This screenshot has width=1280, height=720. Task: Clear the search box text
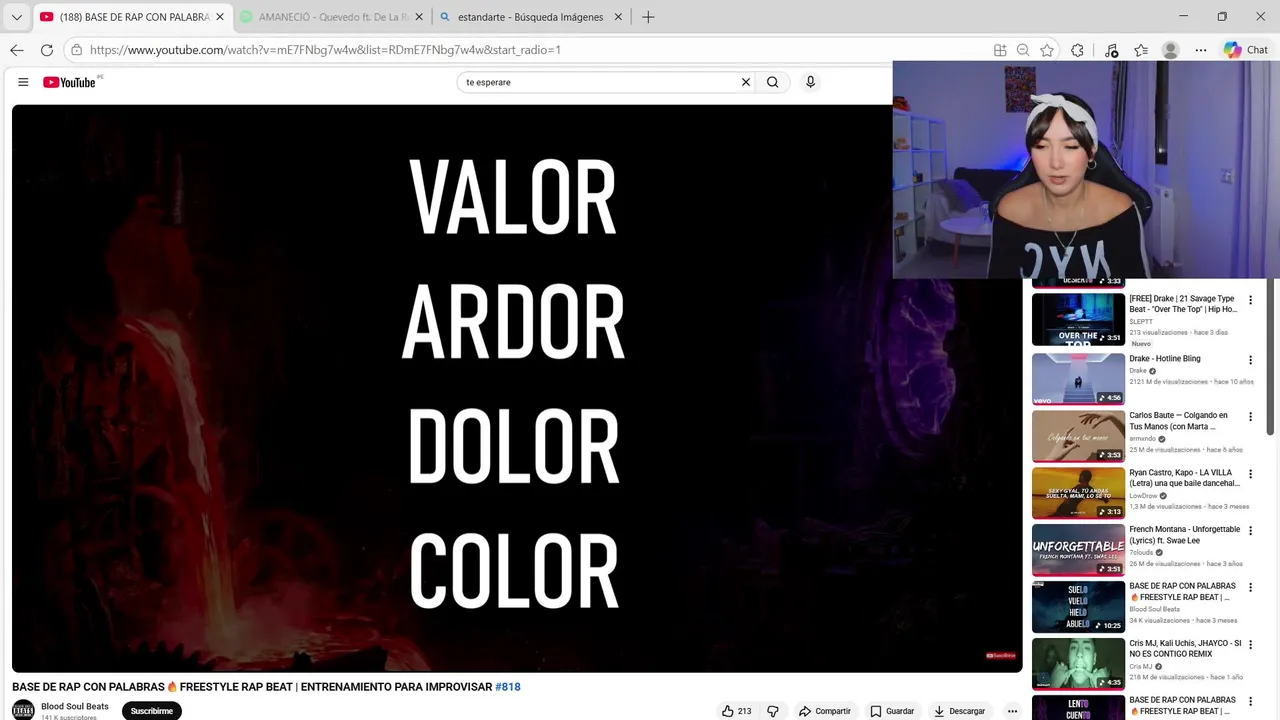point(745,82)
